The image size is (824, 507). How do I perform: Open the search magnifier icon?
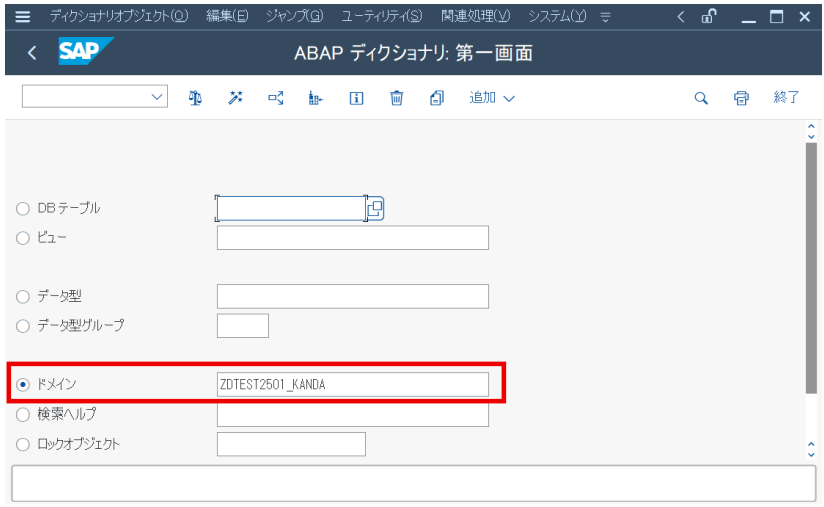click(701, 98)
